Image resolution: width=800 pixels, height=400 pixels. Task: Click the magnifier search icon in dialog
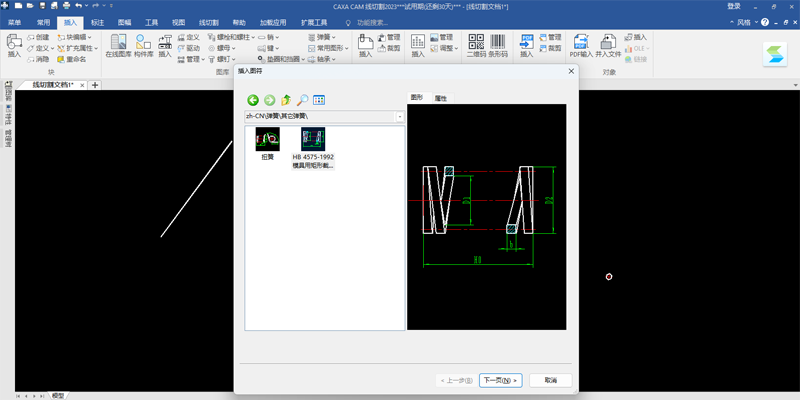point(303,100)
